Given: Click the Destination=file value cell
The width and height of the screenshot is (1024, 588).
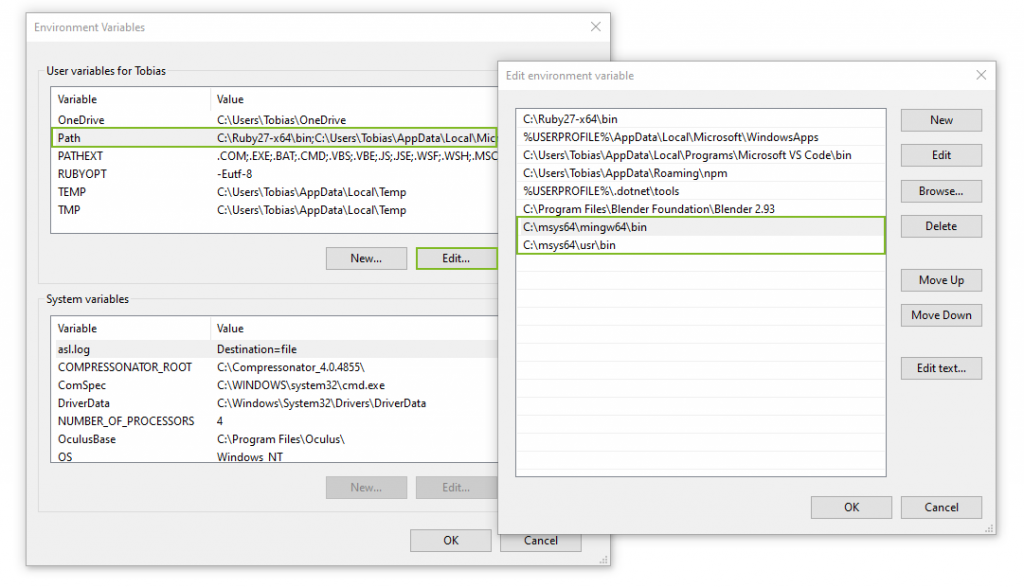Looking at the screenshot, I should (x=257, y=350).
